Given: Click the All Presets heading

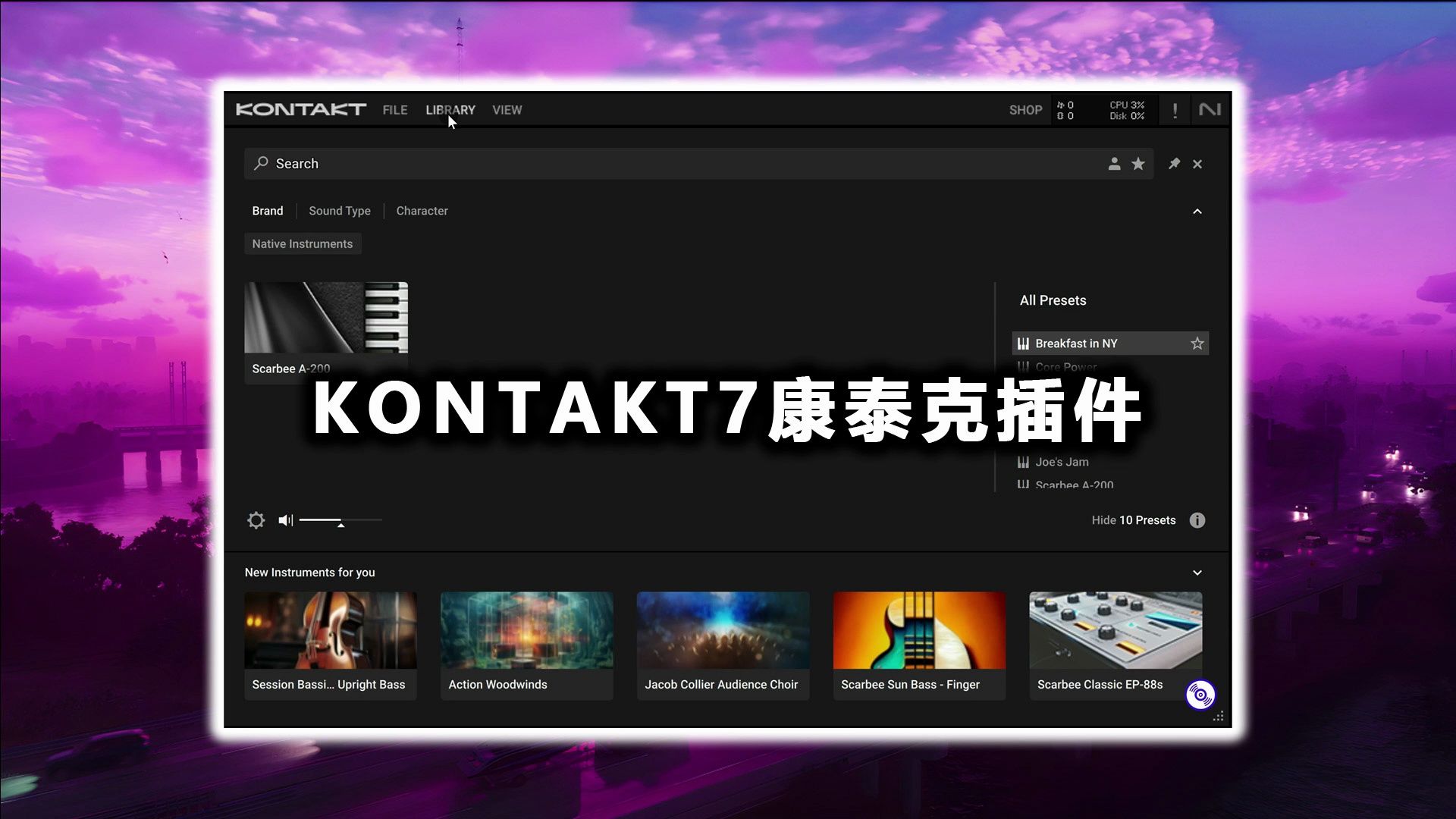Looking at the screenshot, I should point(1053,300).
